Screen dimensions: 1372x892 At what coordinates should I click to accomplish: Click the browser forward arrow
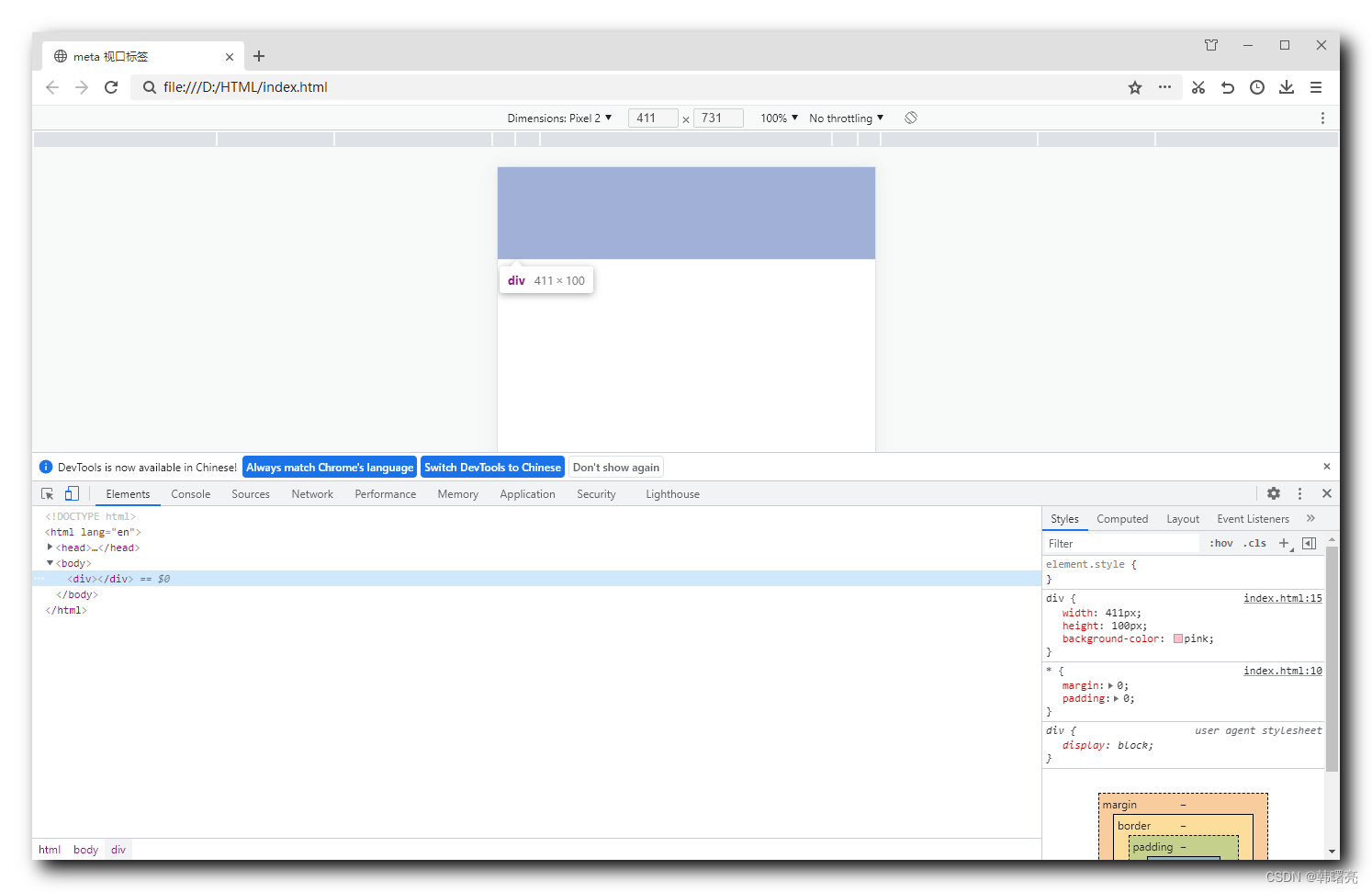pos(82,87)
